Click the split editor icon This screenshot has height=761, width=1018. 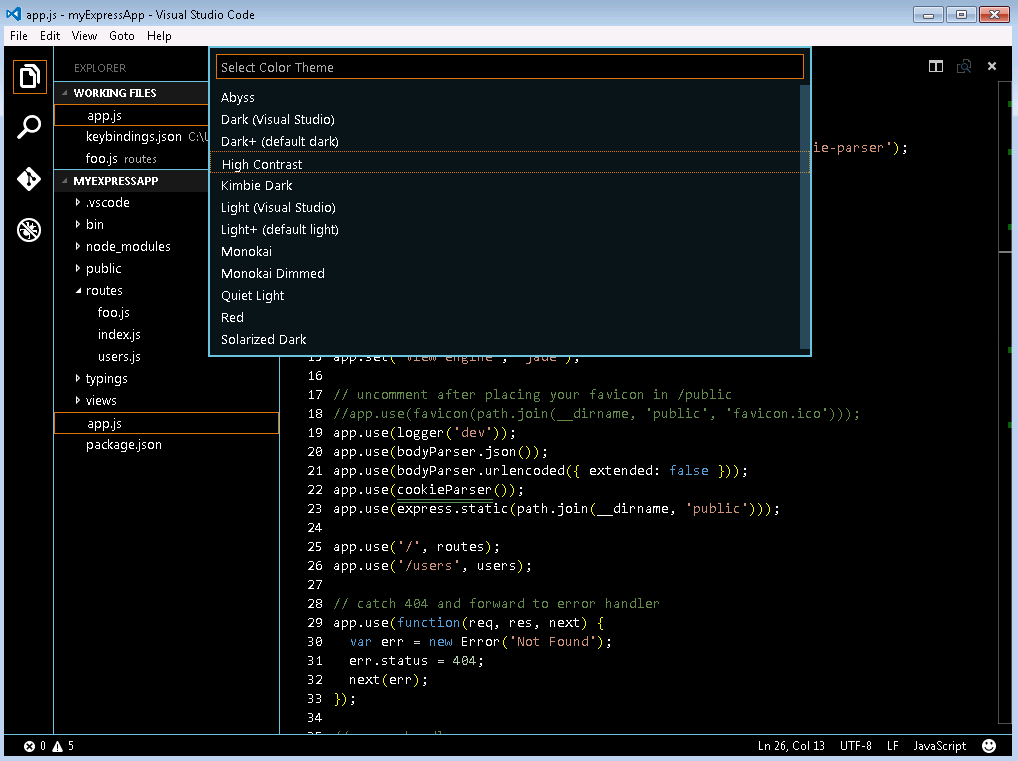click(x=935, y=66)
